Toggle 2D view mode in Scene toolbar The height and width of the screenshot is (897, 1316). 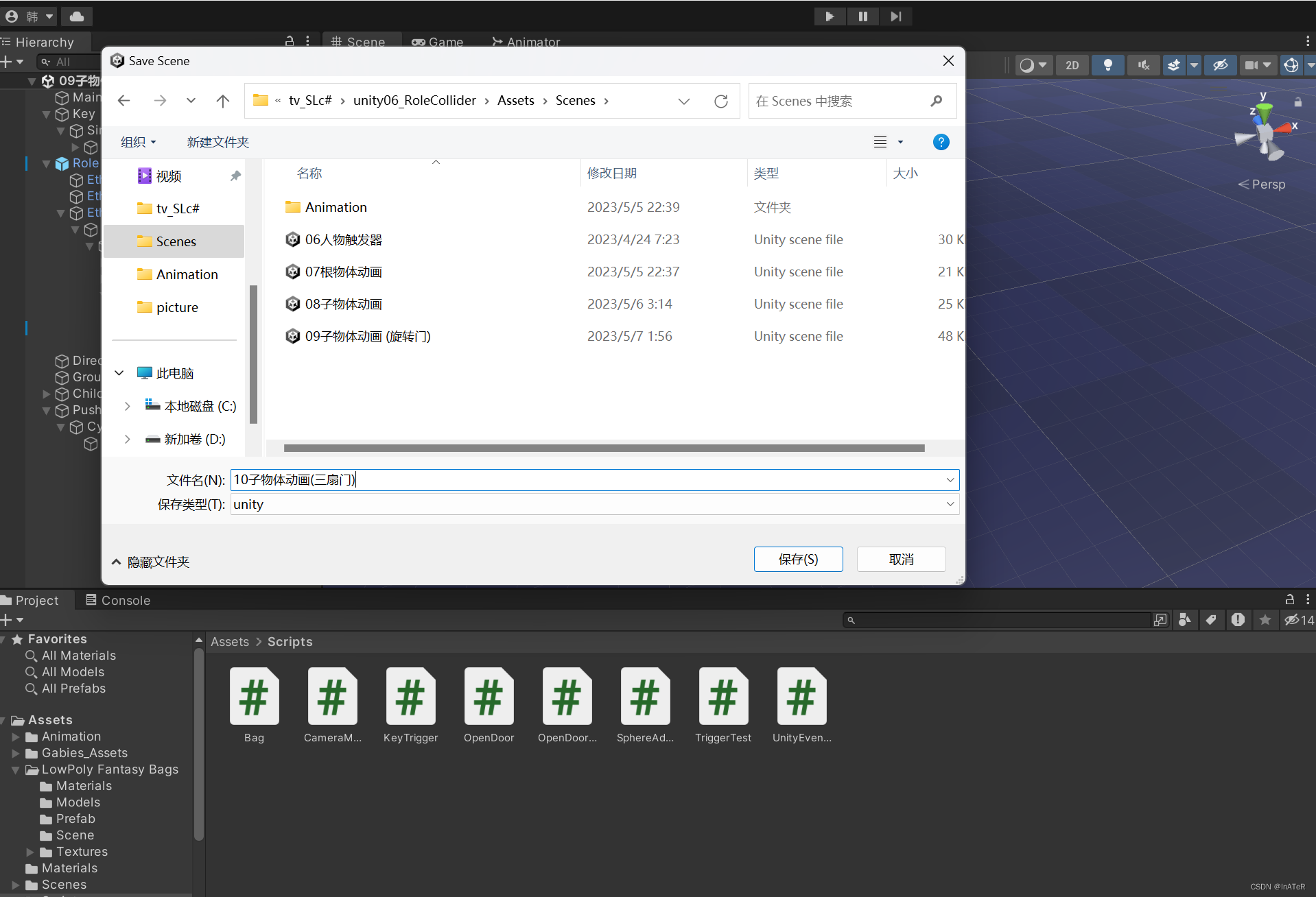pyautogui.click(x=1072, y=64)
